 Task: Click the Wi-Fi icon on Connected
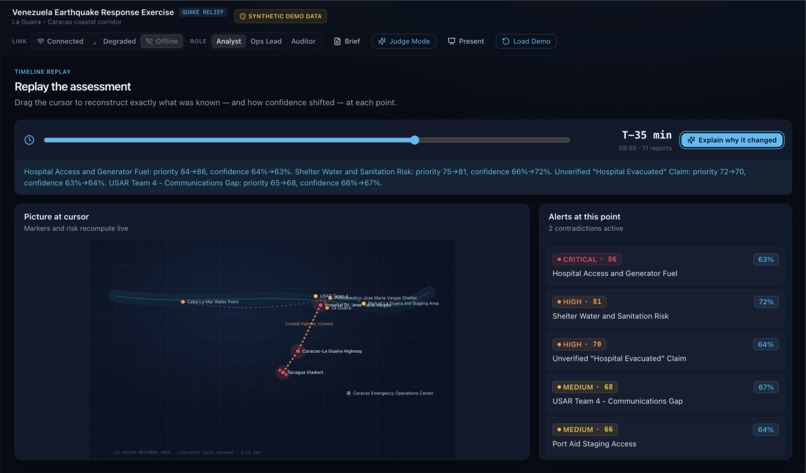(x=41, y=41)
